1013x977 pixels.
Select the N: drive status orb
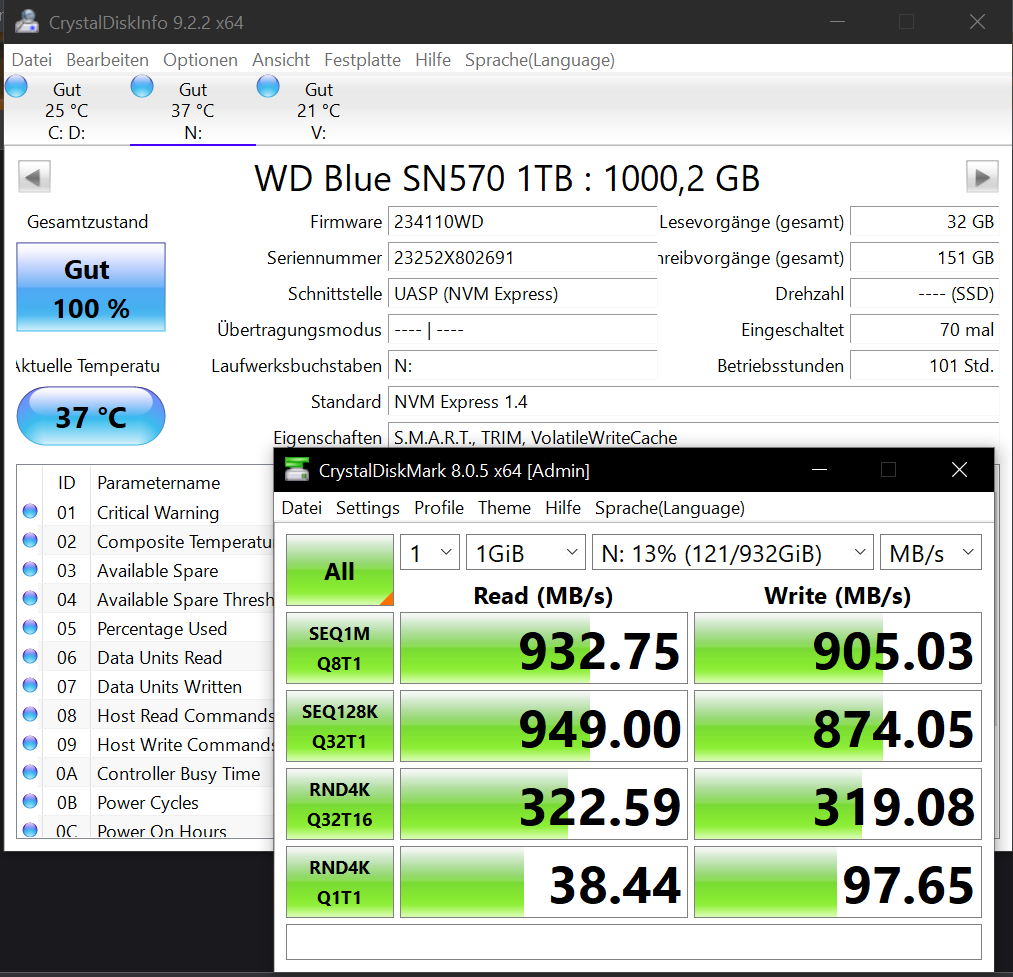[x=142, y=86]
